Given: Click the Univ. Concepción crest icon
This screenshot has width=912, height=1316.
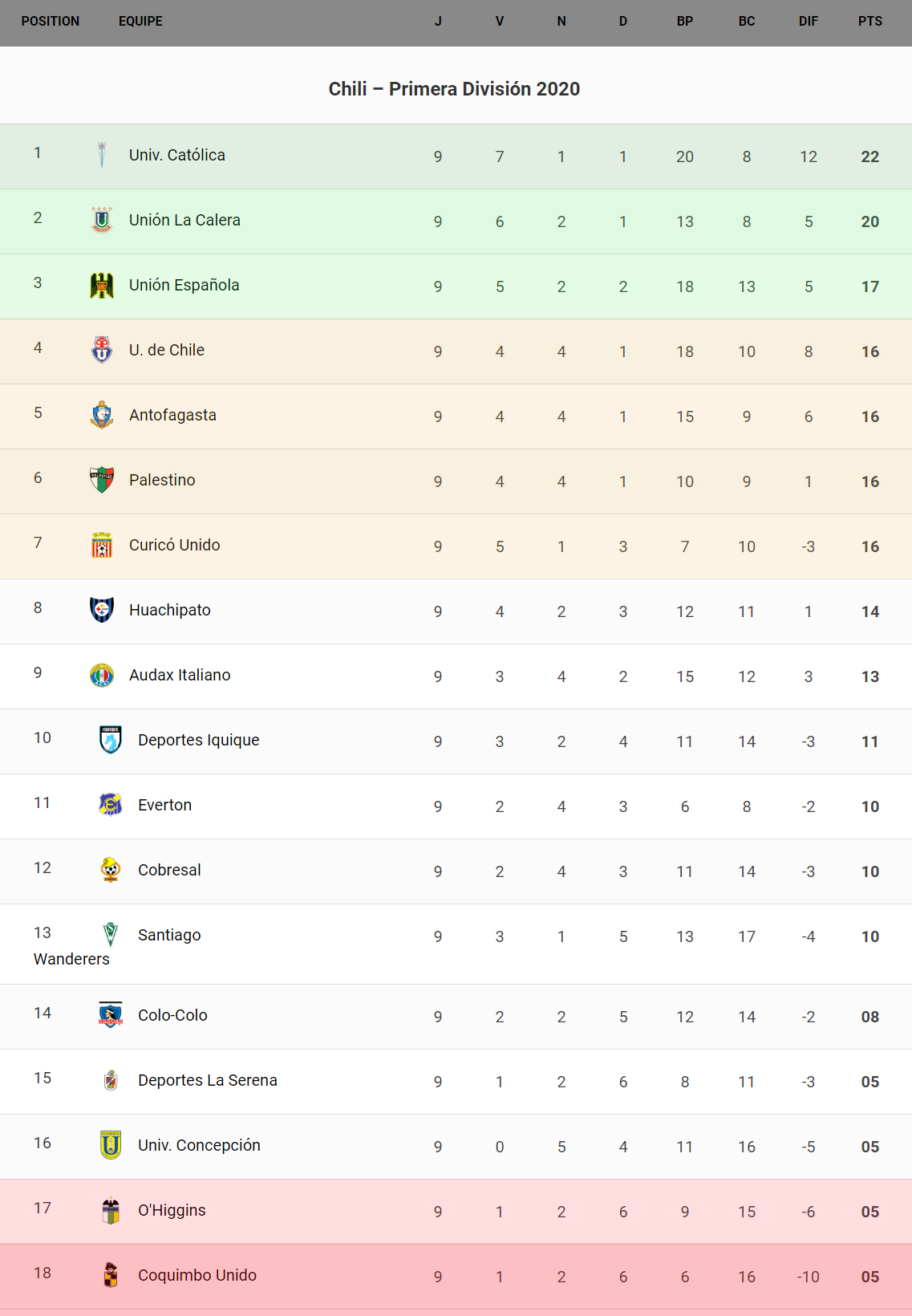Looking at the screenshot, I should pyautogui.click(x=111, y=1145).
